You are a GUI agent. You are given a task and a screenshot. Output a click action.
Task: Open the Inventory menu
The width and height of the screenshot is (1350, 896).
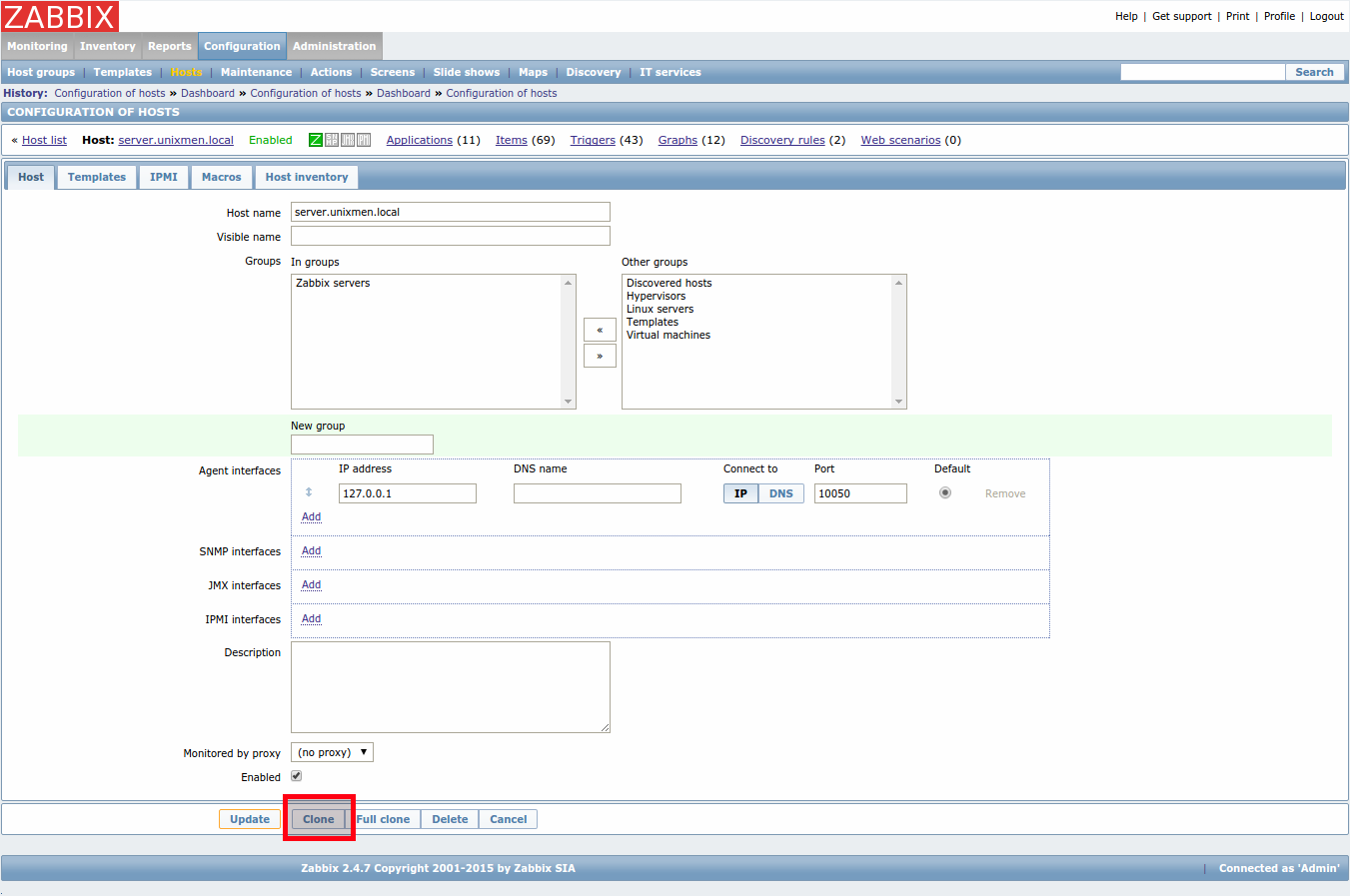(x=107, y=46)
